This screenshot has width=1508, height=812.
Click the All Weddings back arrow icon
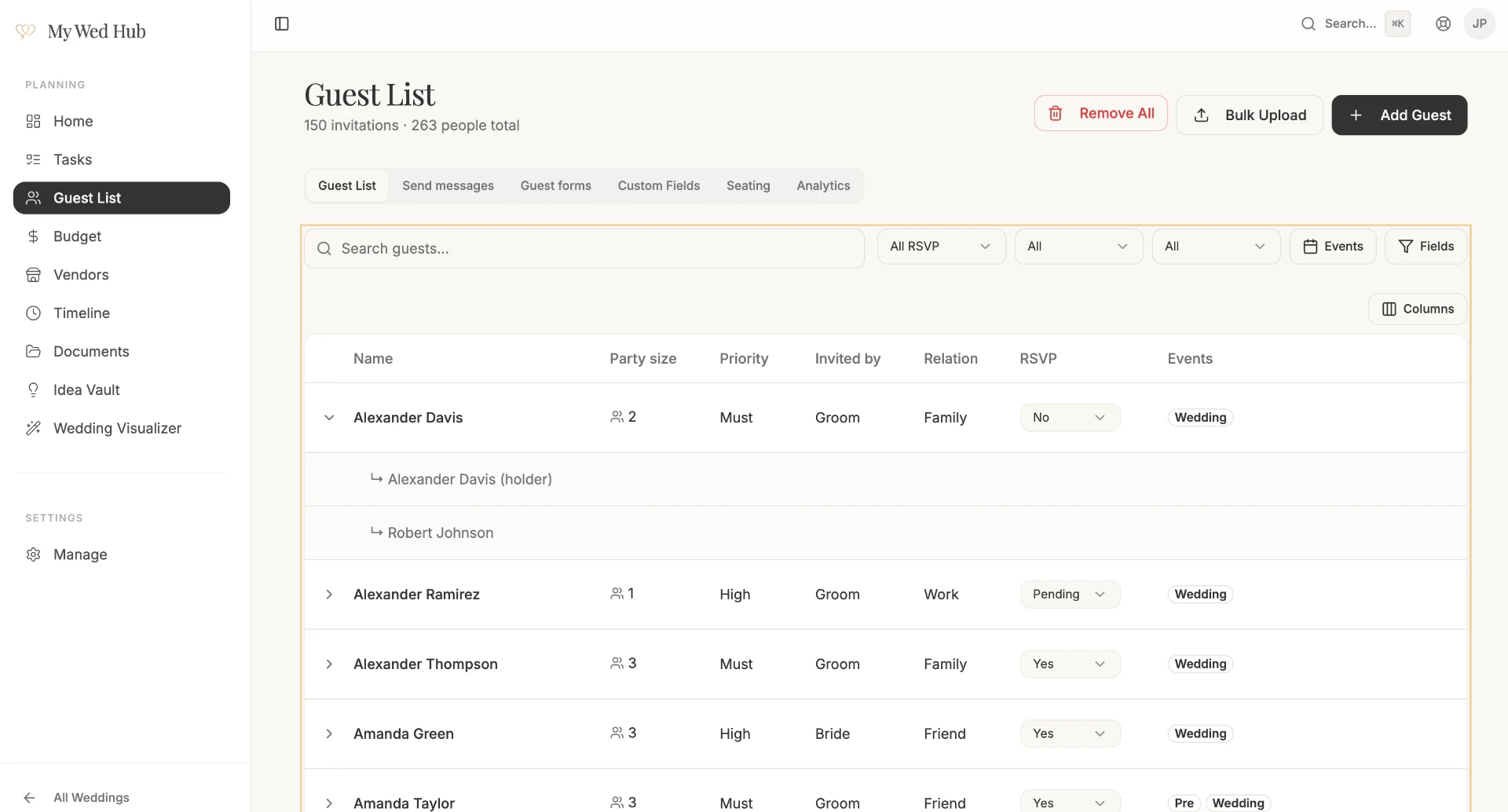29,798
